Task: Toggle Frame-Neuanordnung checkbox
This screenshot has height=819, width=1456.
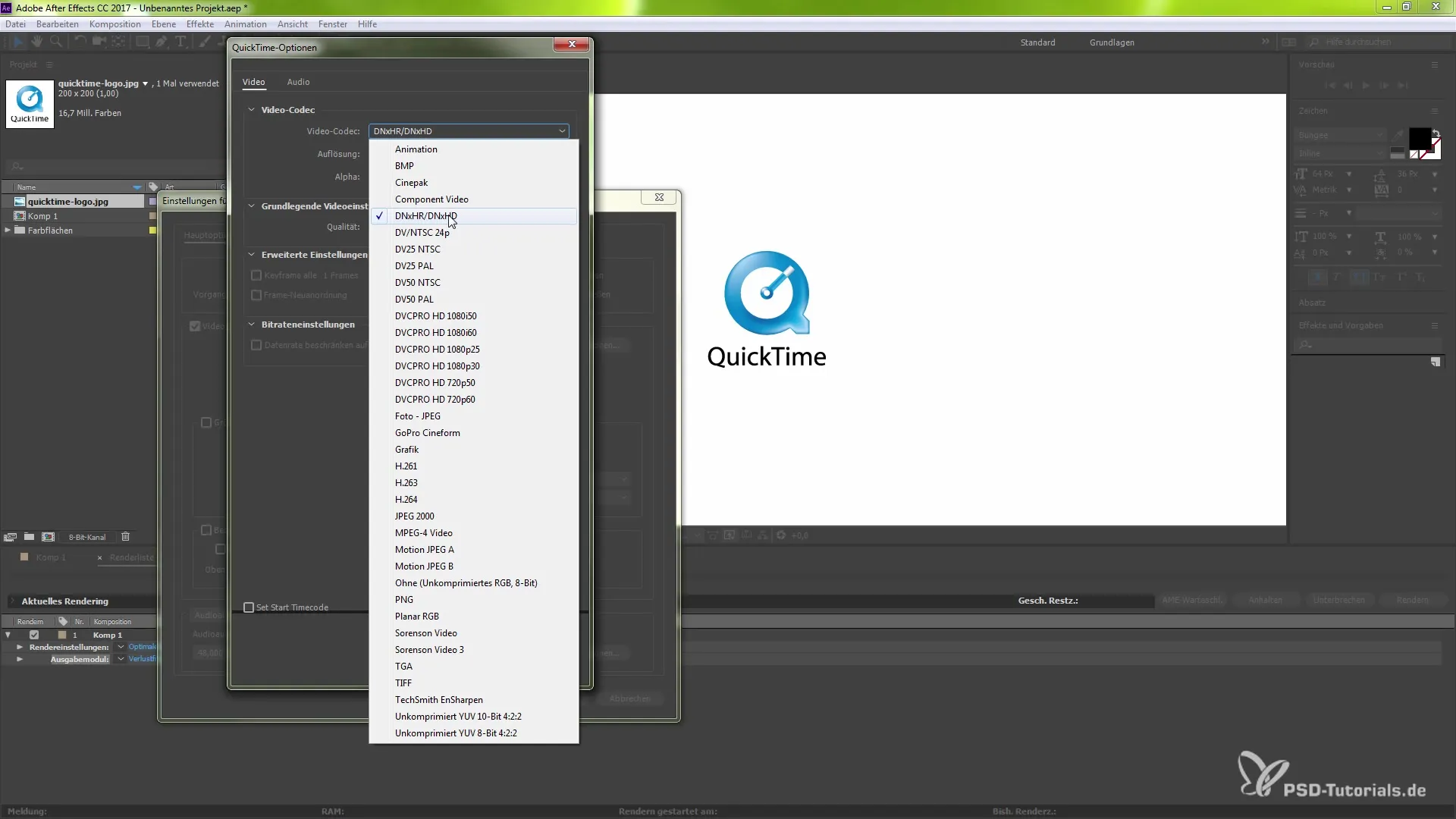Action: pos(256,295)
